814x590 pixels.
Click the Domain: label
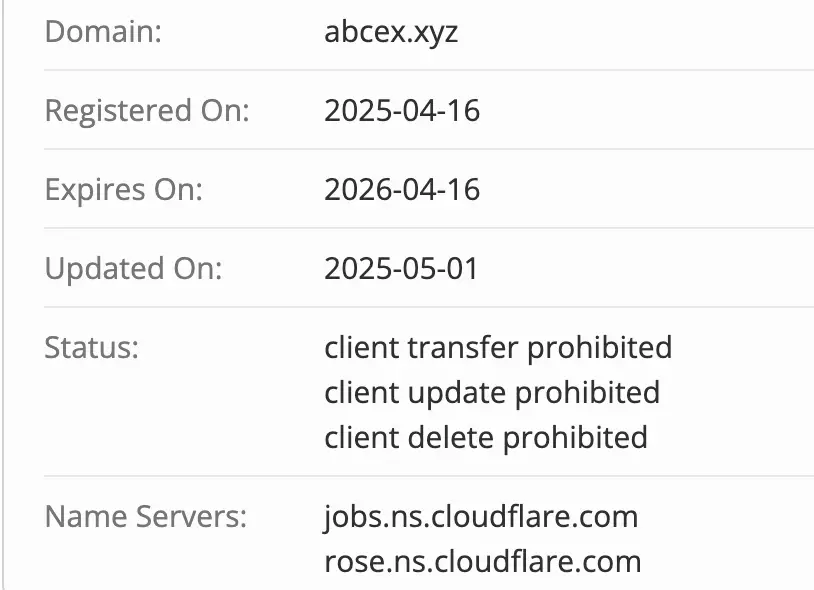click(103, 32)
